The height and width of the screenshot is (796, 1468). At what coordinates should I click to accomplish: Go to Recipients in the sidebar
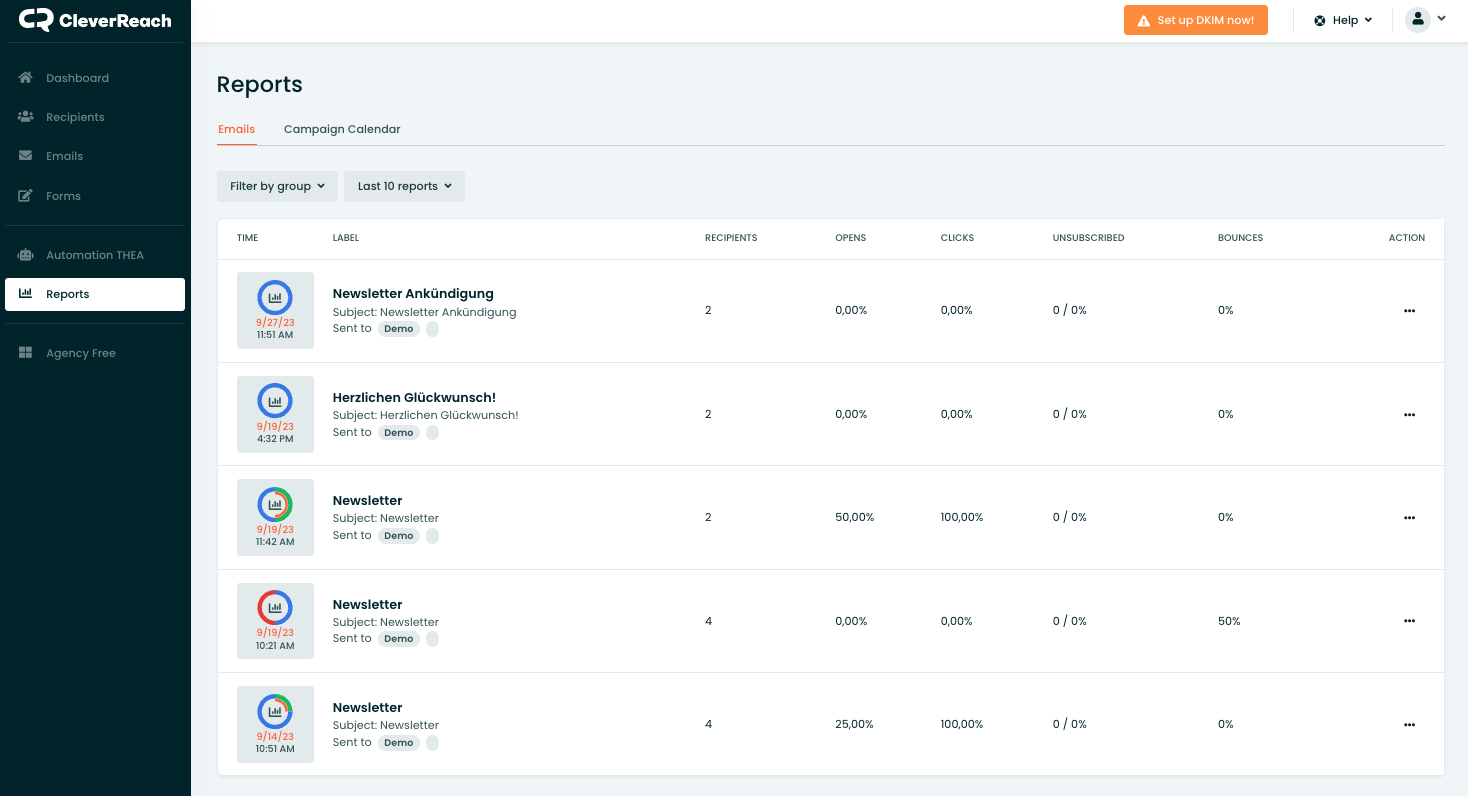tap(75, 117)
